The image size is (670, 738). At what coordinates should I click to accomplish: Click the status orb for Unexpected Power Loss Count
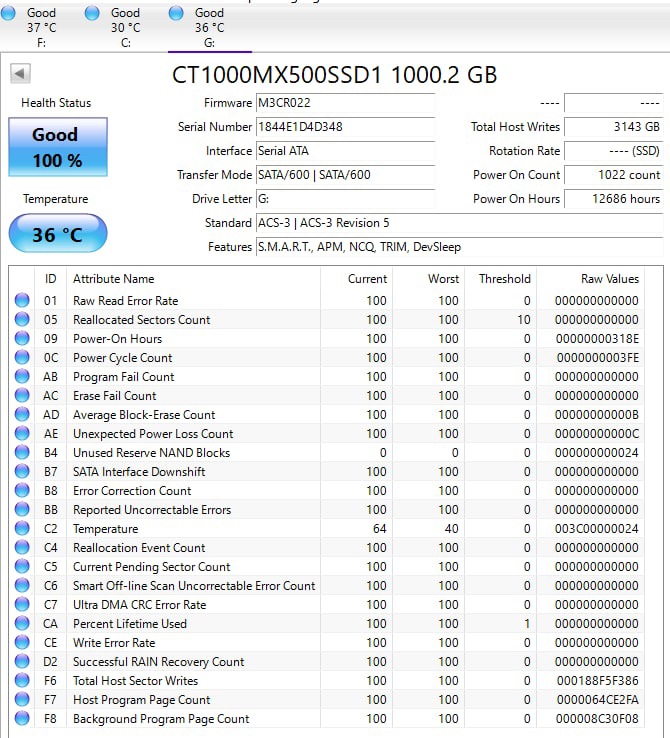(22, 433)
